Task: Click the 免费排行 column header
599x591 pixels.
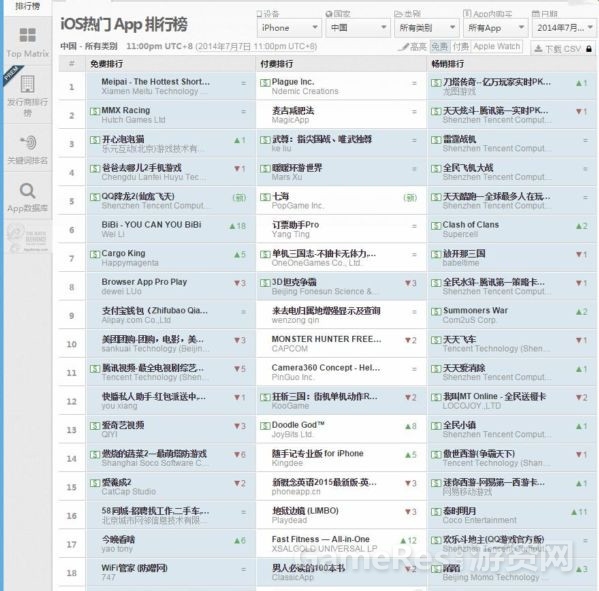Action: (x=107, y=64)
